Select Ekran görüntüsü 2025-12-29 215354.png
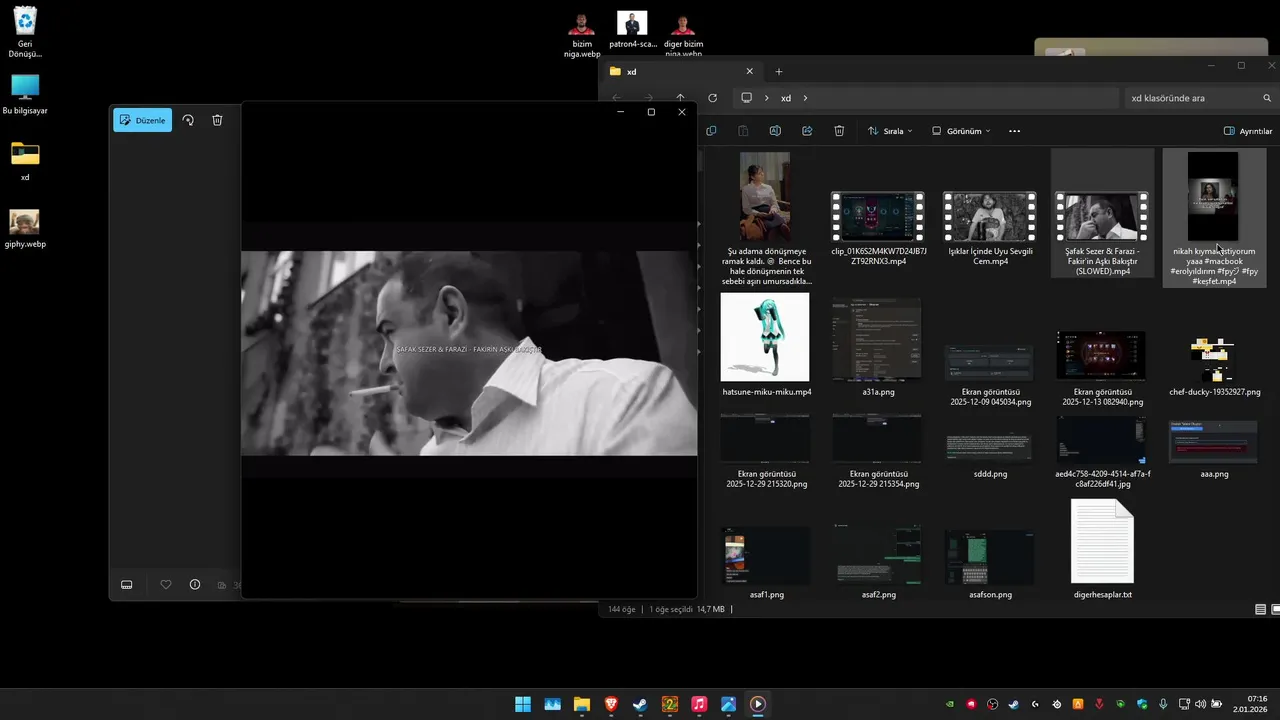This screenshot has width=1280, height=720. click(x=878, y=450)
